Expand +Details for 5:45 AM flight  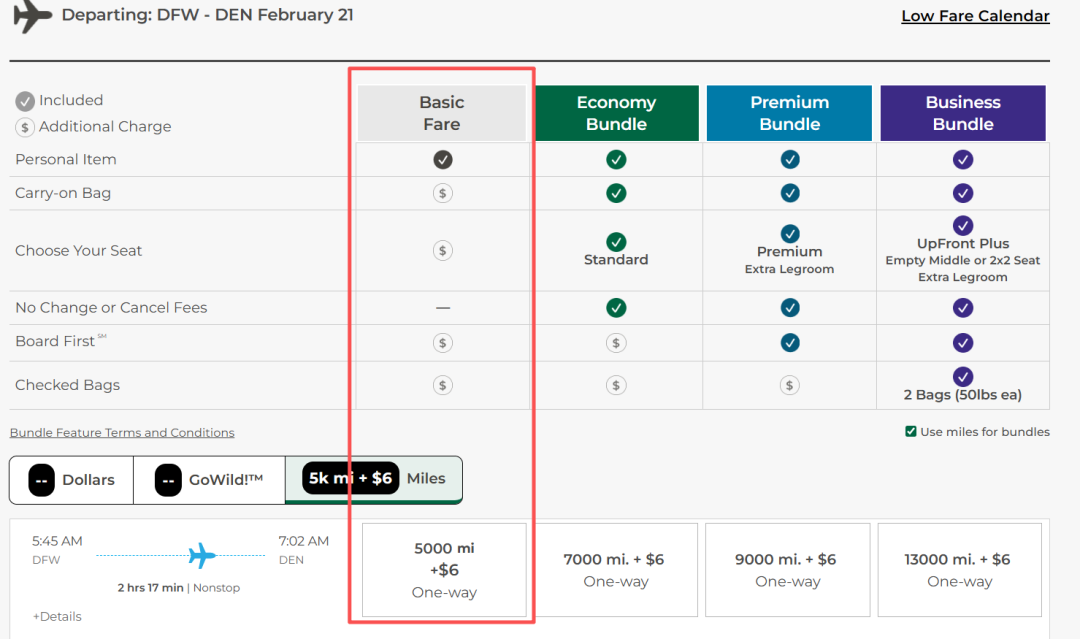click(x=57, y=616)
